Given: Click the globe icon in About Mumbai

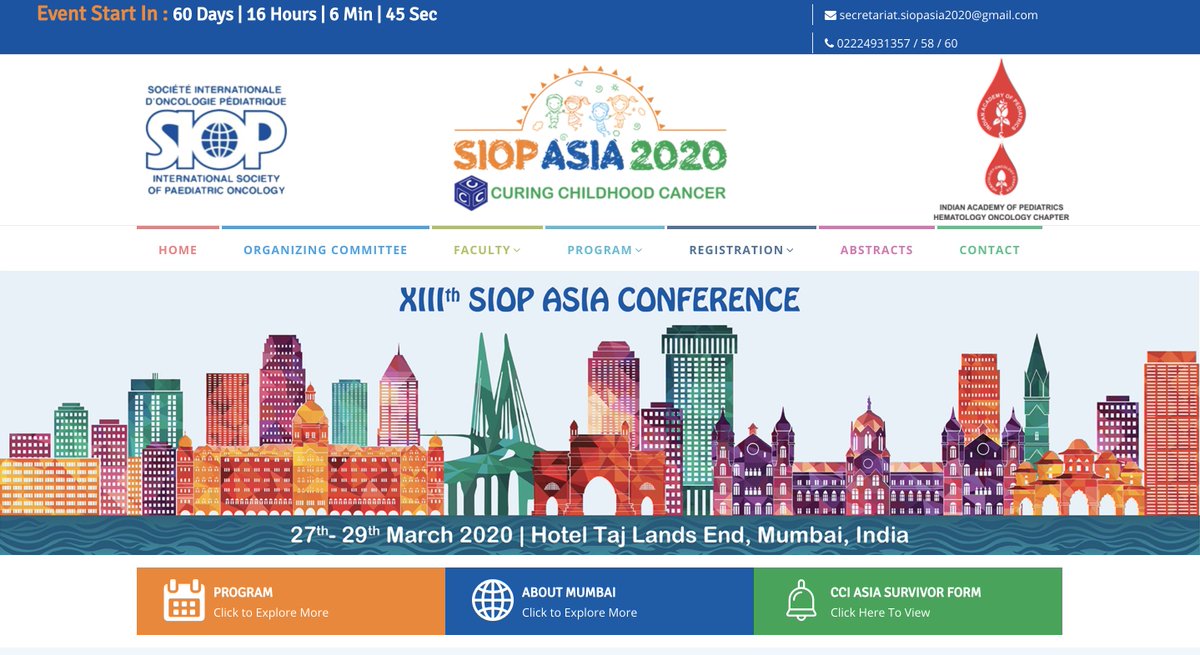Looking at the screenshot, I should [492, 600].
